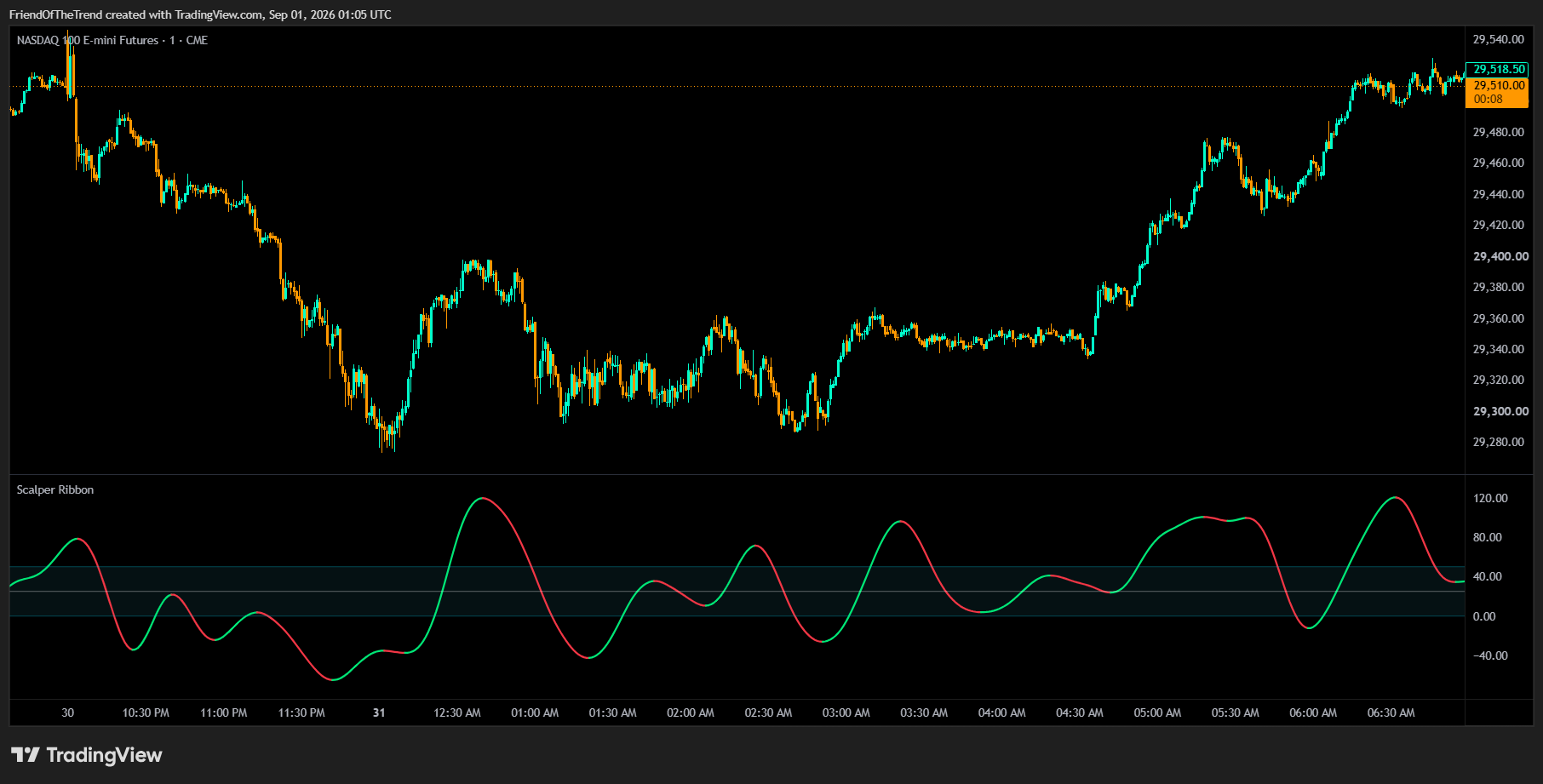This screenshot has height=784, width=1543.
Task: Click the 30 date label on time axis
Action: point(67,712)
